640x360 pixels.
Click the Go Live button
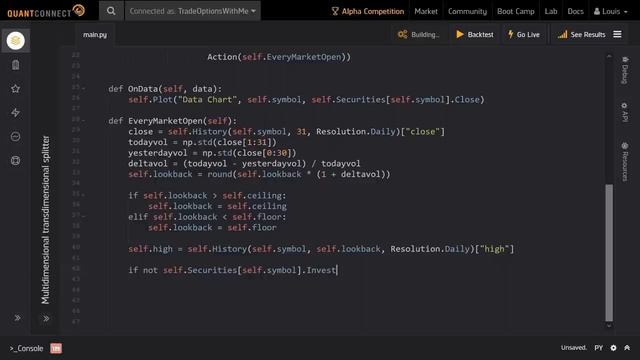524,35
